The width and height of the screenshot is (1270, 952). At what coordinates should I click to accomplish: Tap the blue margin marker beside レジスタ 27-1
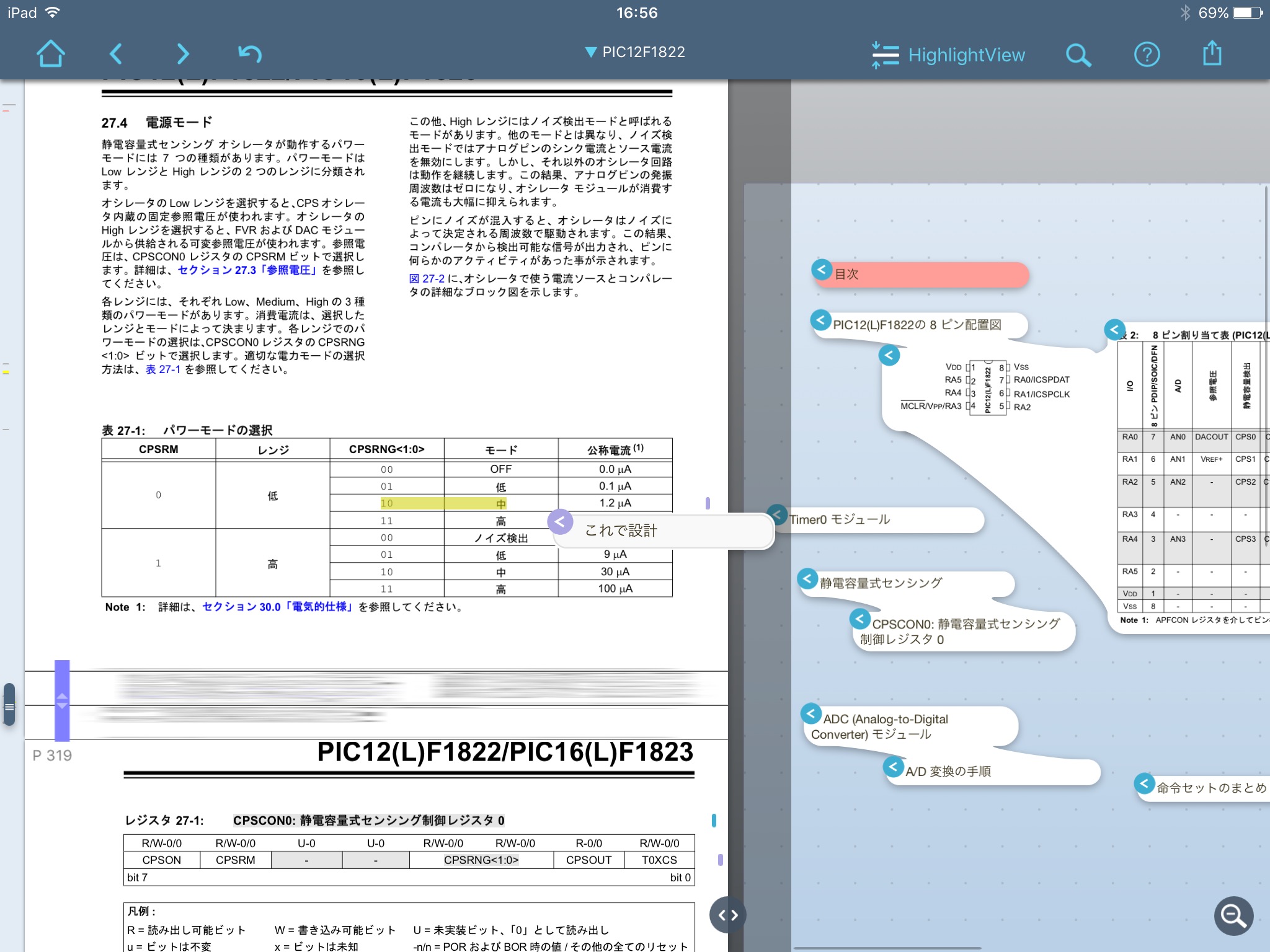[x=714, y=821]
